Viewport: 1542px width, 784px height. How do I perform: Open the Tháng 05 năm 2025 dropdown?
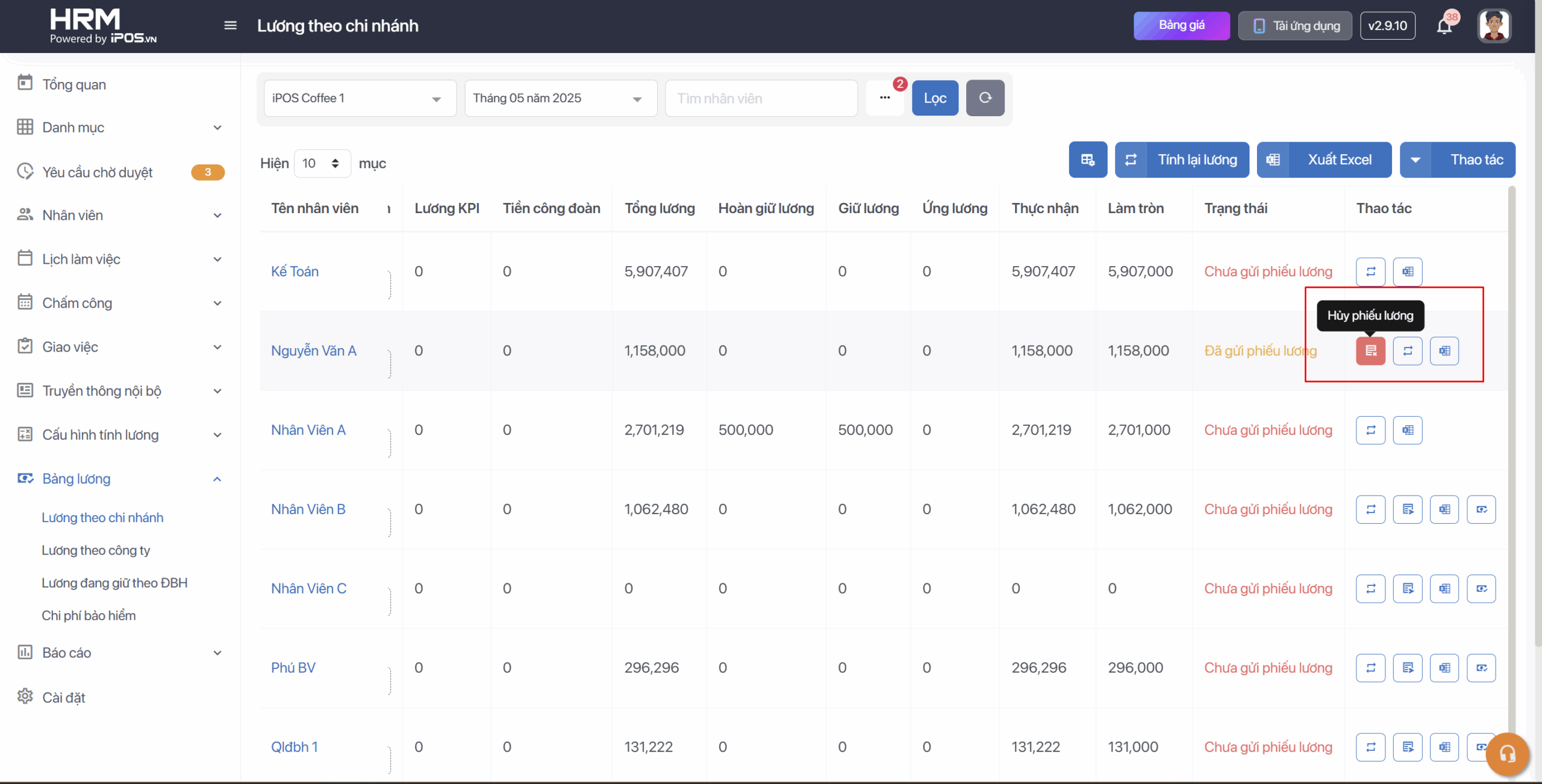click(560, 98)
